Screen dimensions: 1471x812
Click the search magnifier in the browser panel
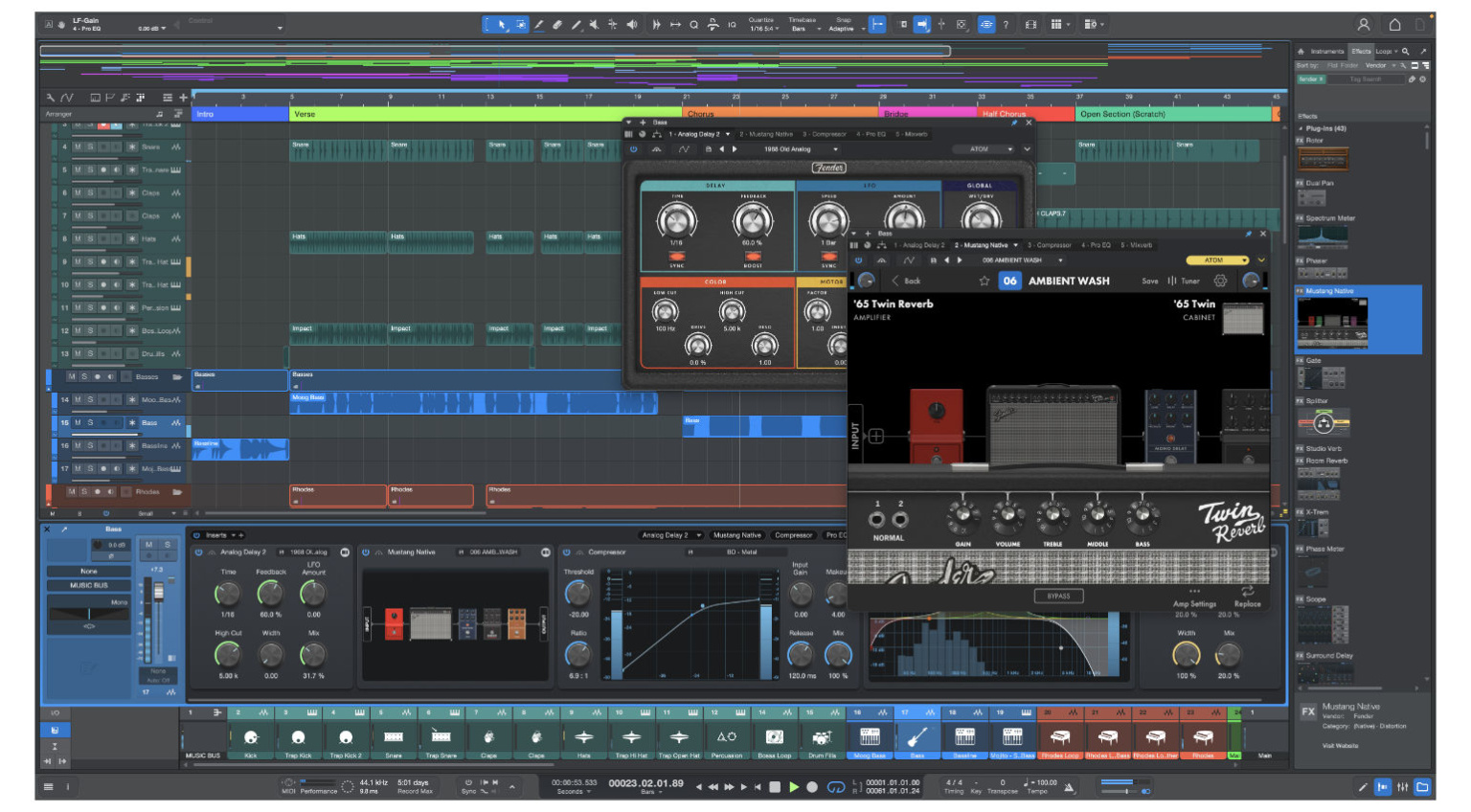tap(1405, 51)
